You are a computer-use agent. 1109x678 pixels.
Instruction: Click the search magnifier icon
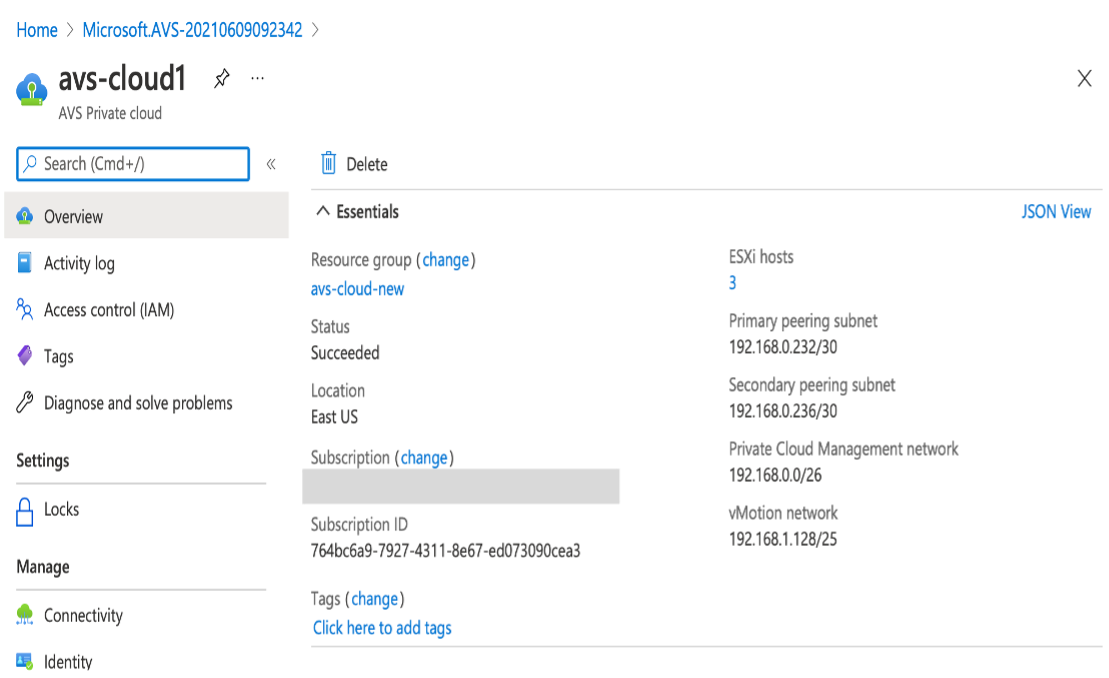(30, 164)
